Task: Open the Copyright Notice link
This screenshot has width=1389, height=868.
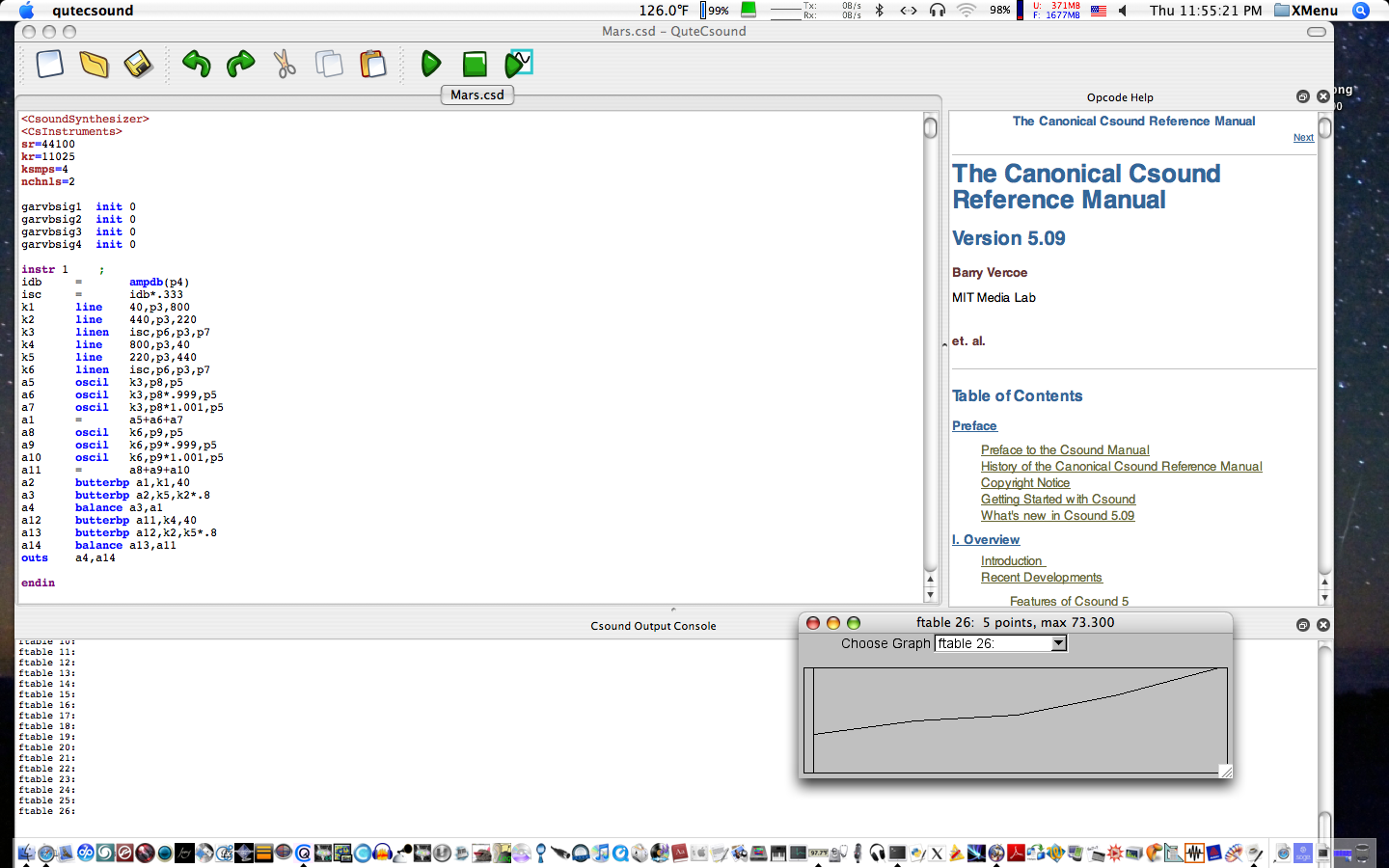Action: [1025, 483]
